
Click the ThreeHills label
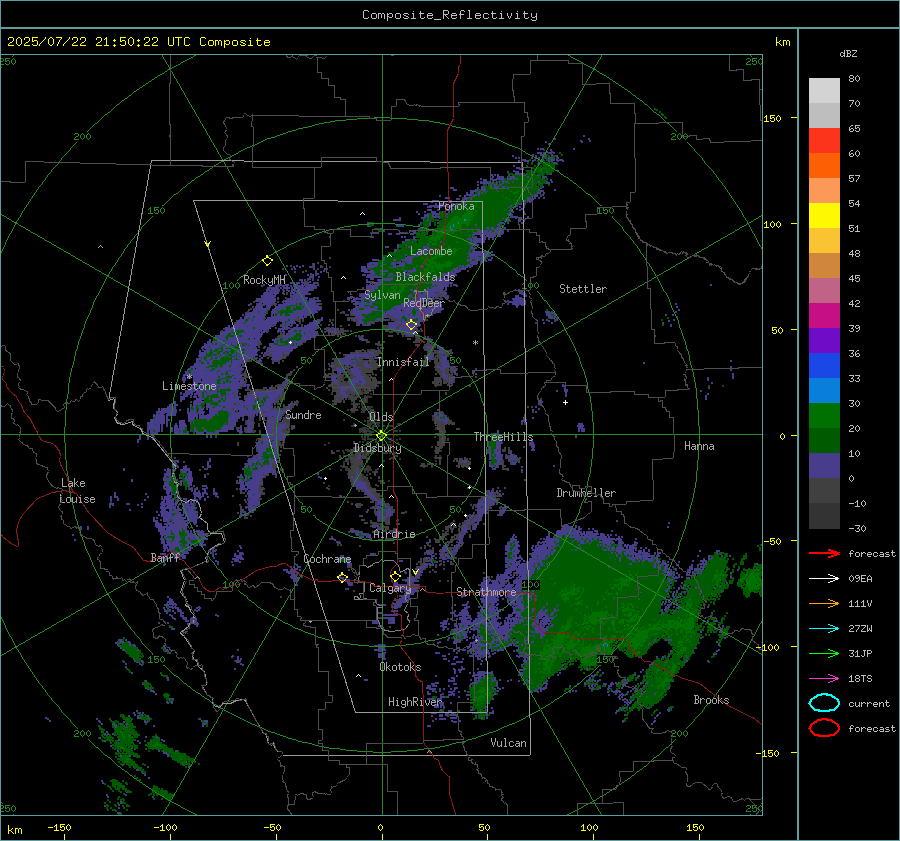pos(503,437)
